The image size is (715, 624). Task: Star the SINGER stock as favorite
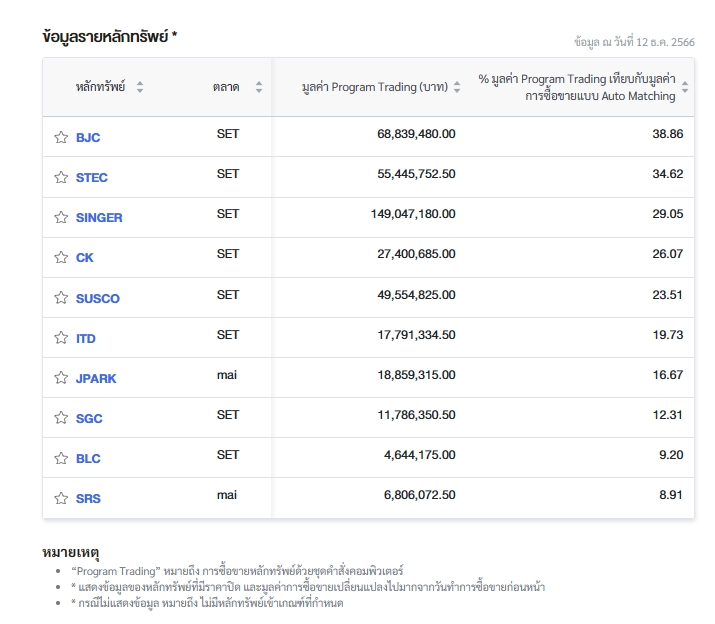[x=61, y=217]
